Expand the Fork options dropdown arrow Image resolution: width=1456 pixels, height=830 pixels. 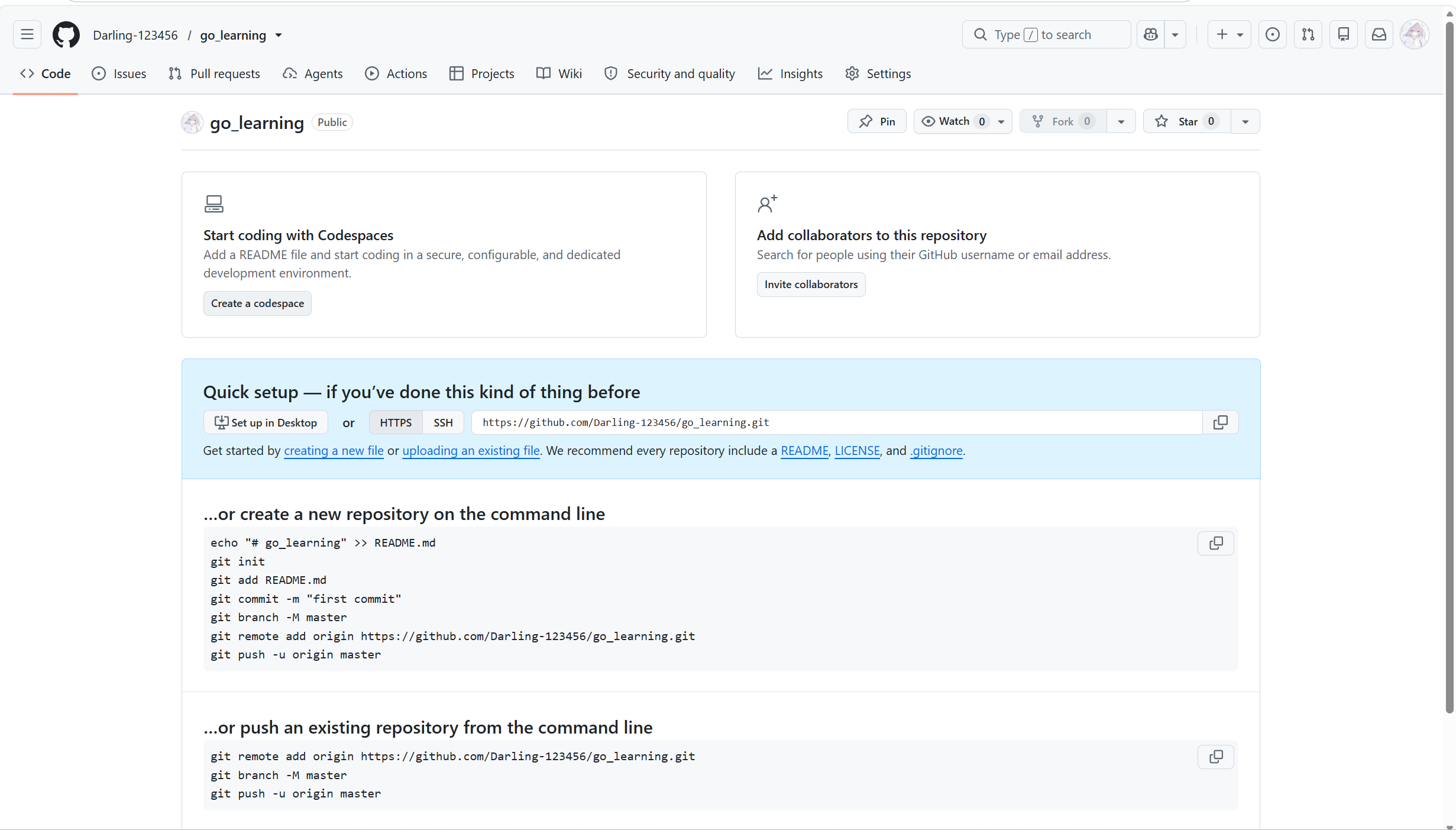point(1121,121)
